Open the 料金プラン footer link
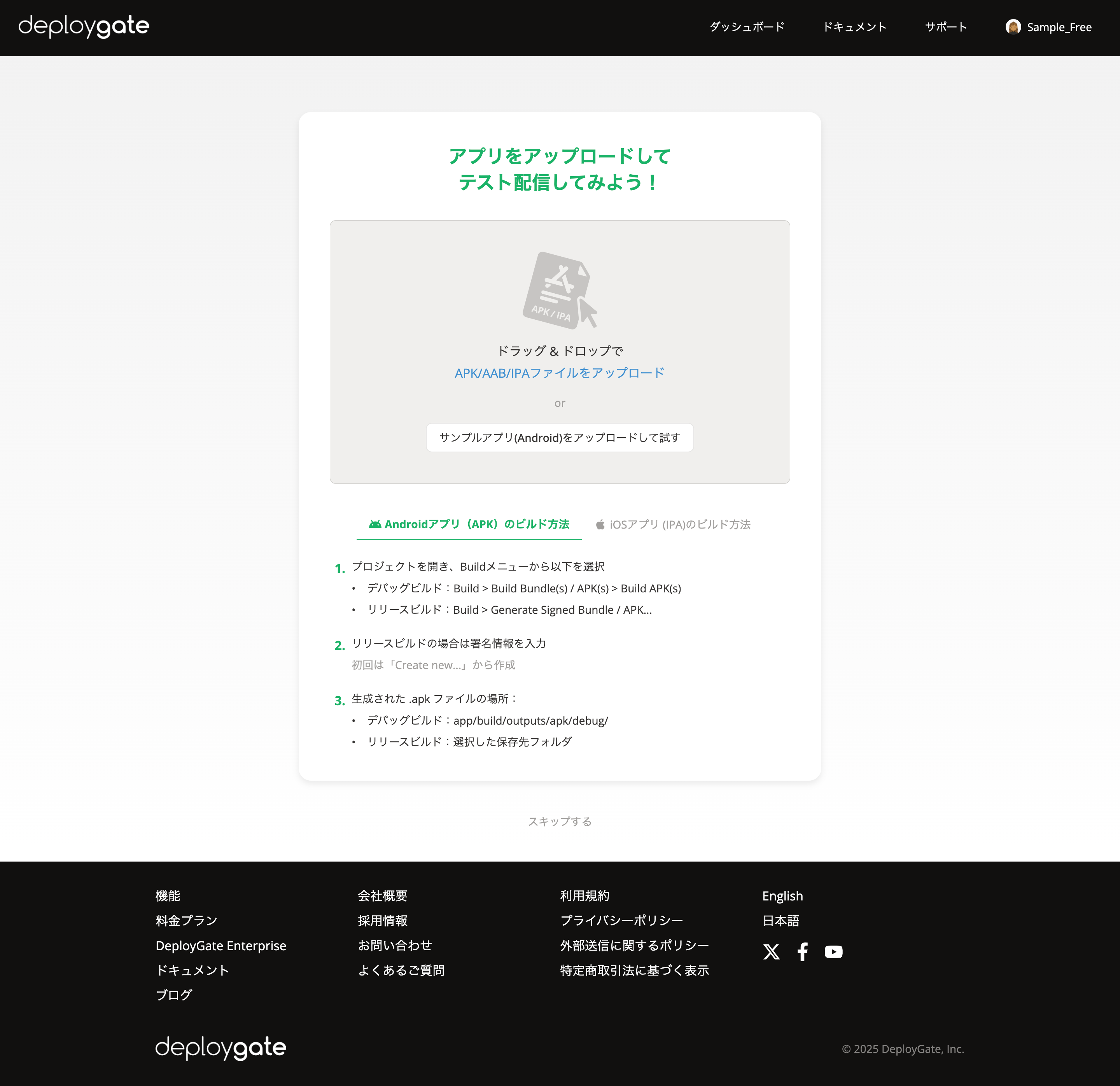The image size is (1120, 1086). (x=186, y=920)
